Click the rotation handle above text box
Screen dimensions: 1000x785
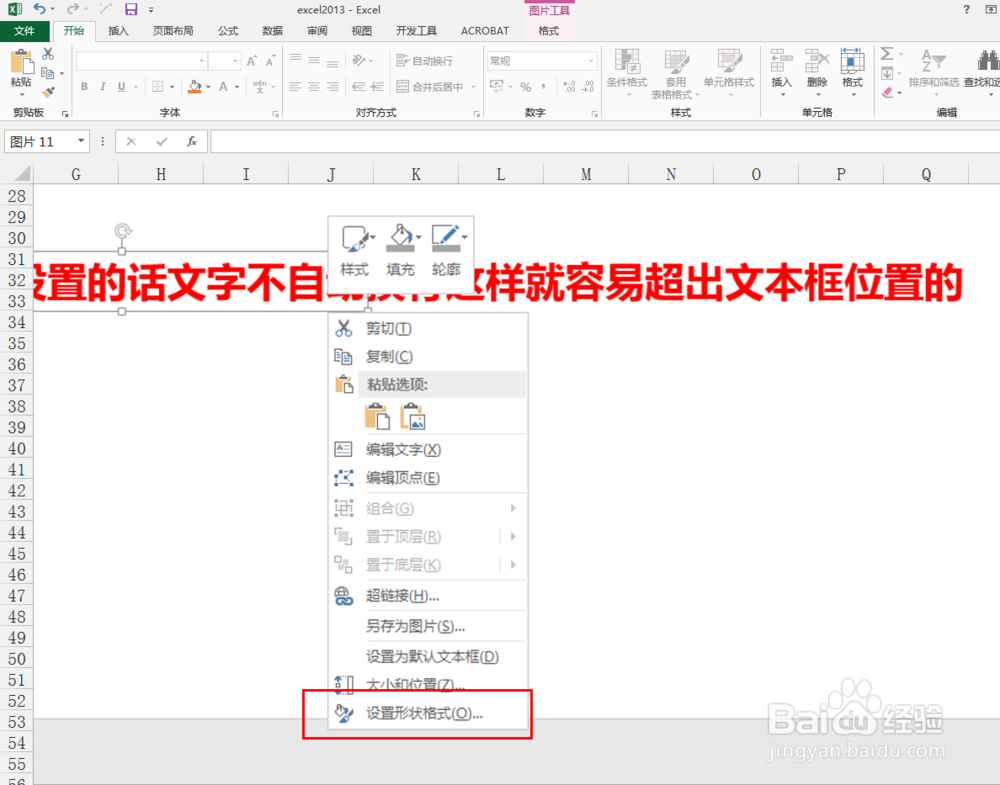coord(122,230)
